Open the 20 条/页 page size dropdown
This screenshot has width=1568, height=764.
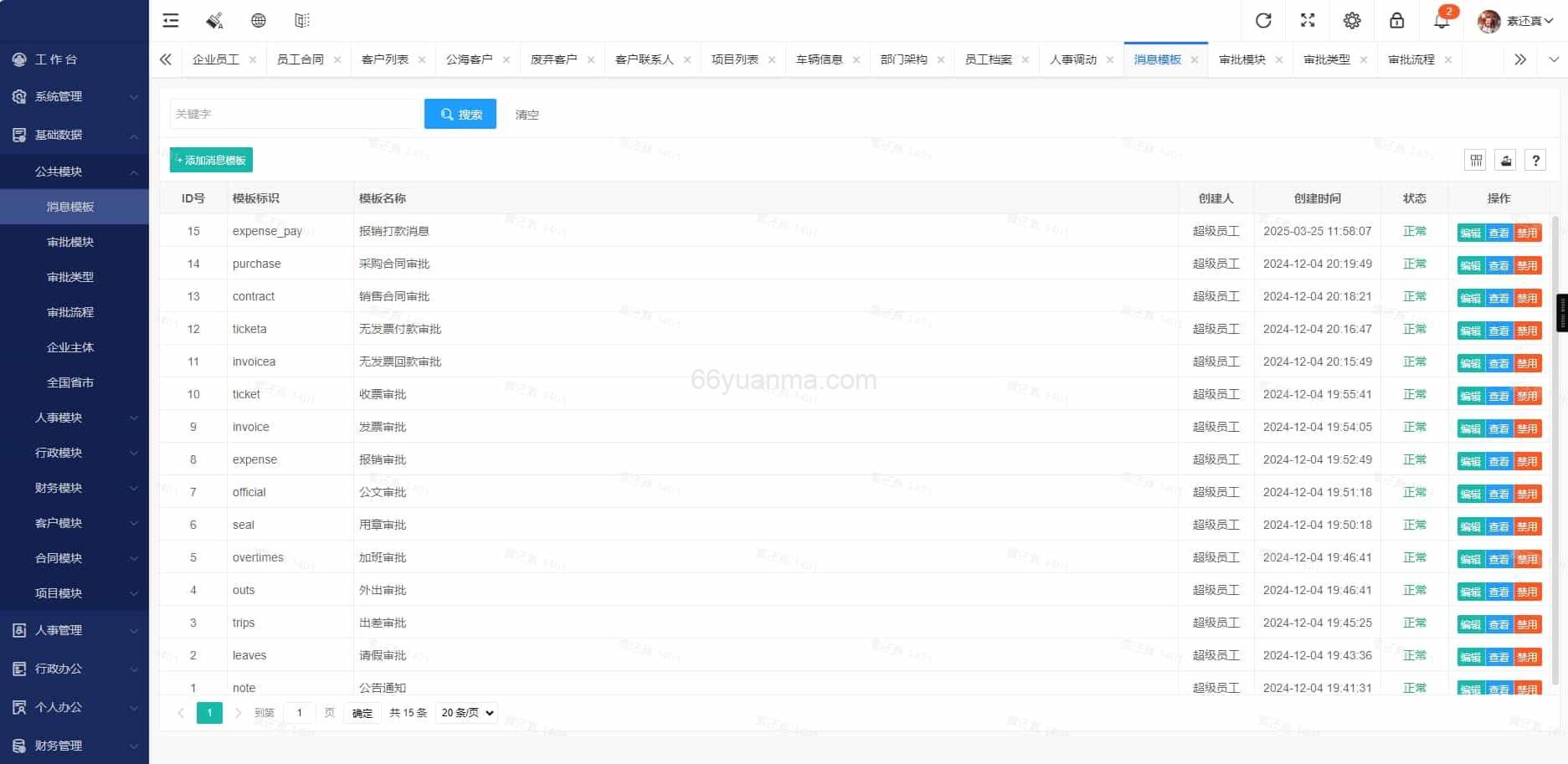pyautogui.click(x=465, y=712)
